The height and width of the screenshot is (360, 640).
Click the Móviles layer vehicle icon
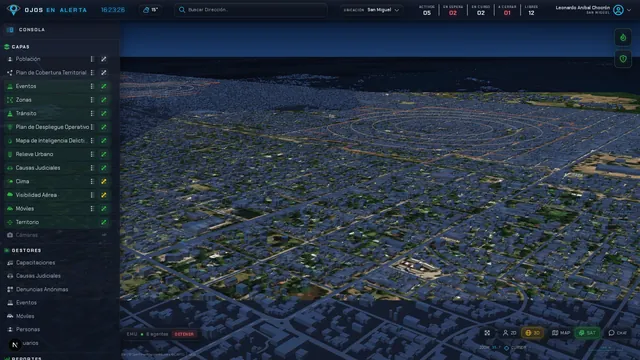coord(10,209)
